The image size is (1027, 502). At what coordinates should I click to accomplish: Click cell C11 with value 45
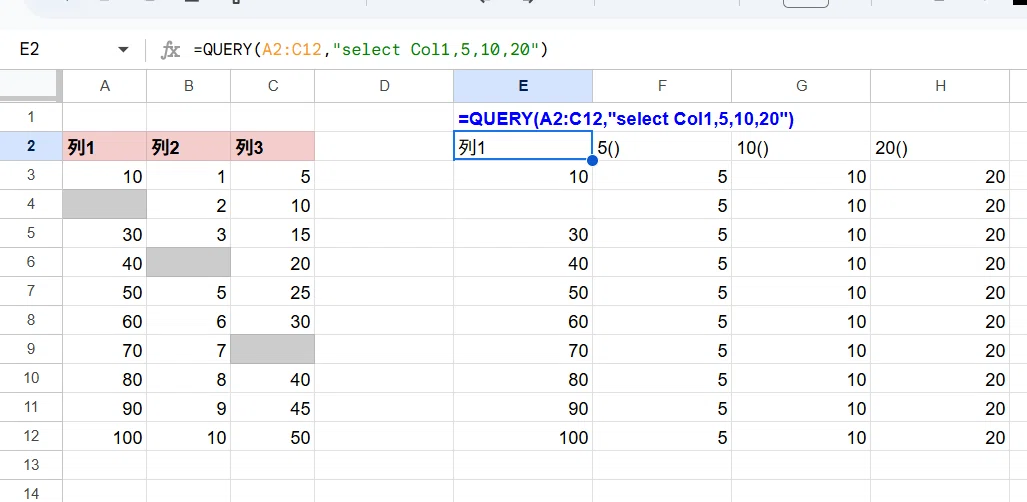pos(272,407)
